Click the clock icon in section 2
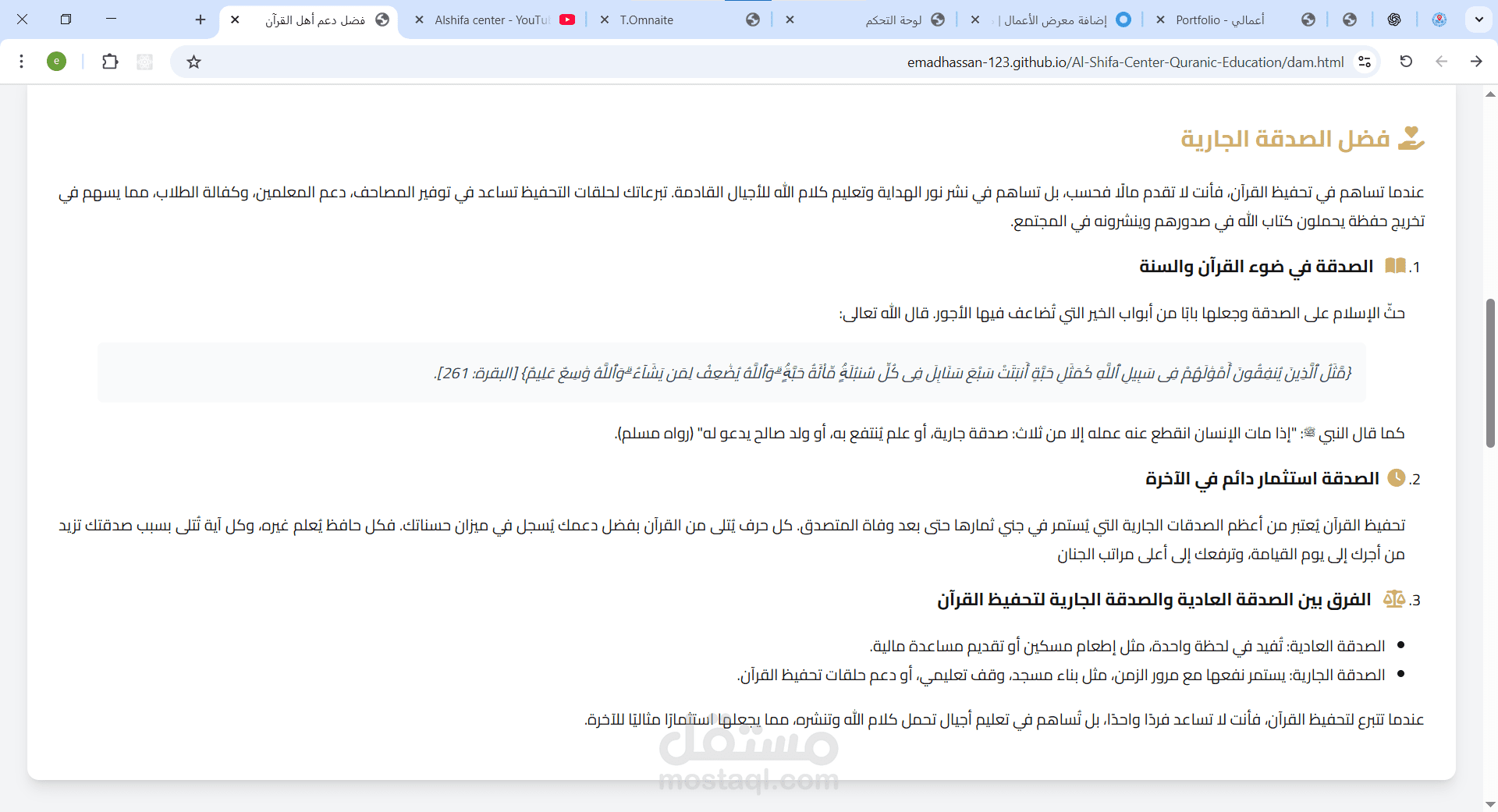The height and width of the screenshot is (812, 1498). pos(1397,478)
